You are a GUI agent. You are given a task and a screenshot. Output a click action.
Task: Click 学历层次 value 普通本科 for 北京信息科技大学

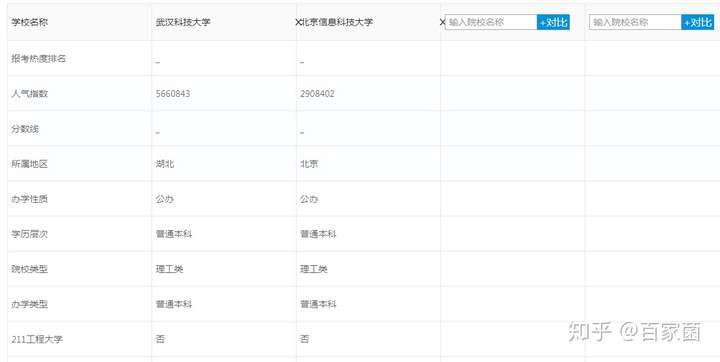[318, 234]
